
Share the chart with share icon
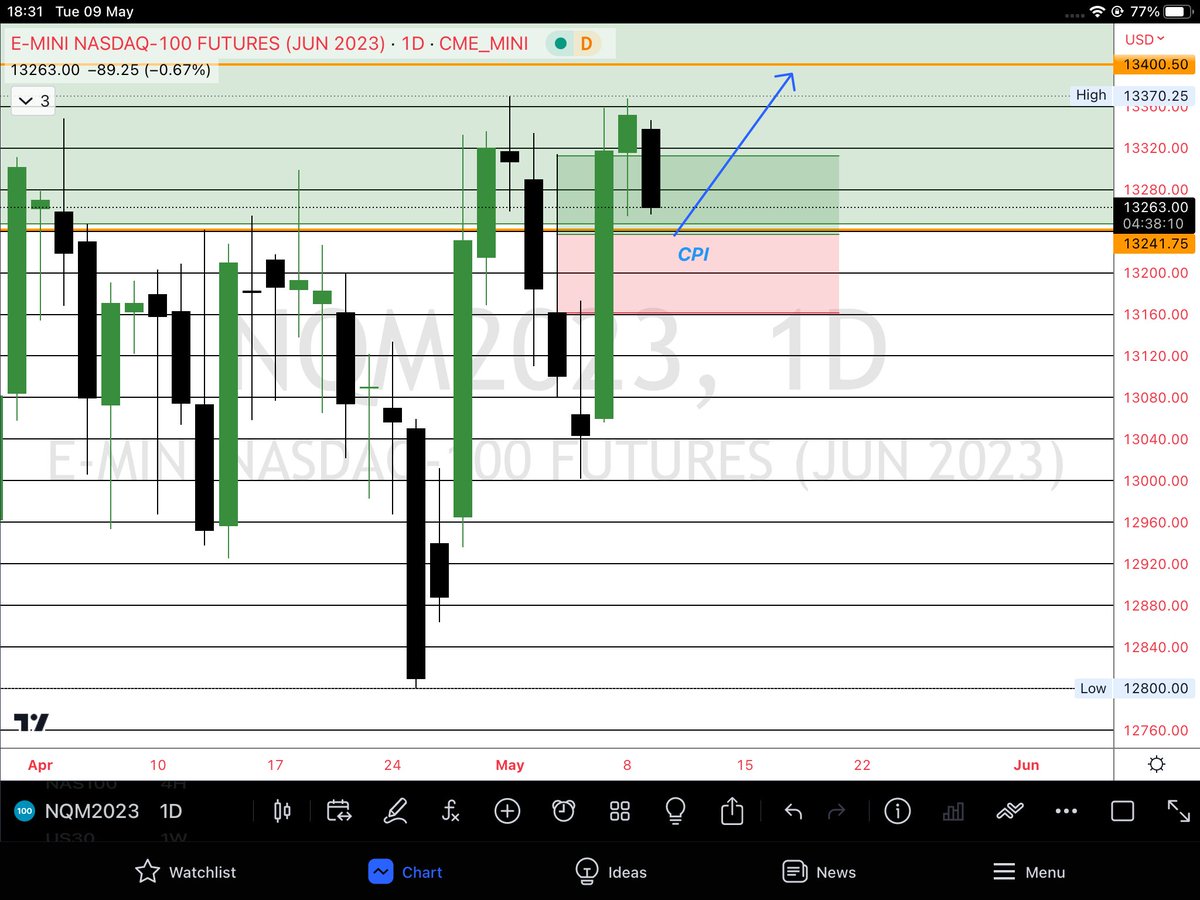732,810
